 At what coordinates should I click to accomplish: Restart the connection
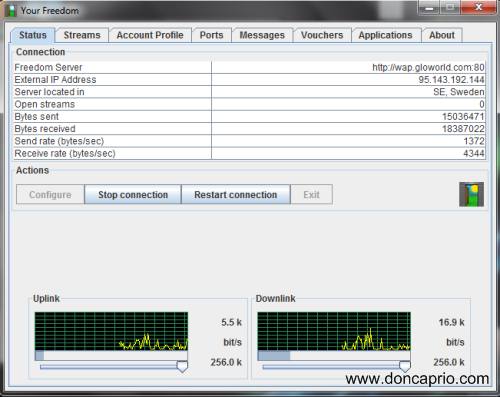236,194
